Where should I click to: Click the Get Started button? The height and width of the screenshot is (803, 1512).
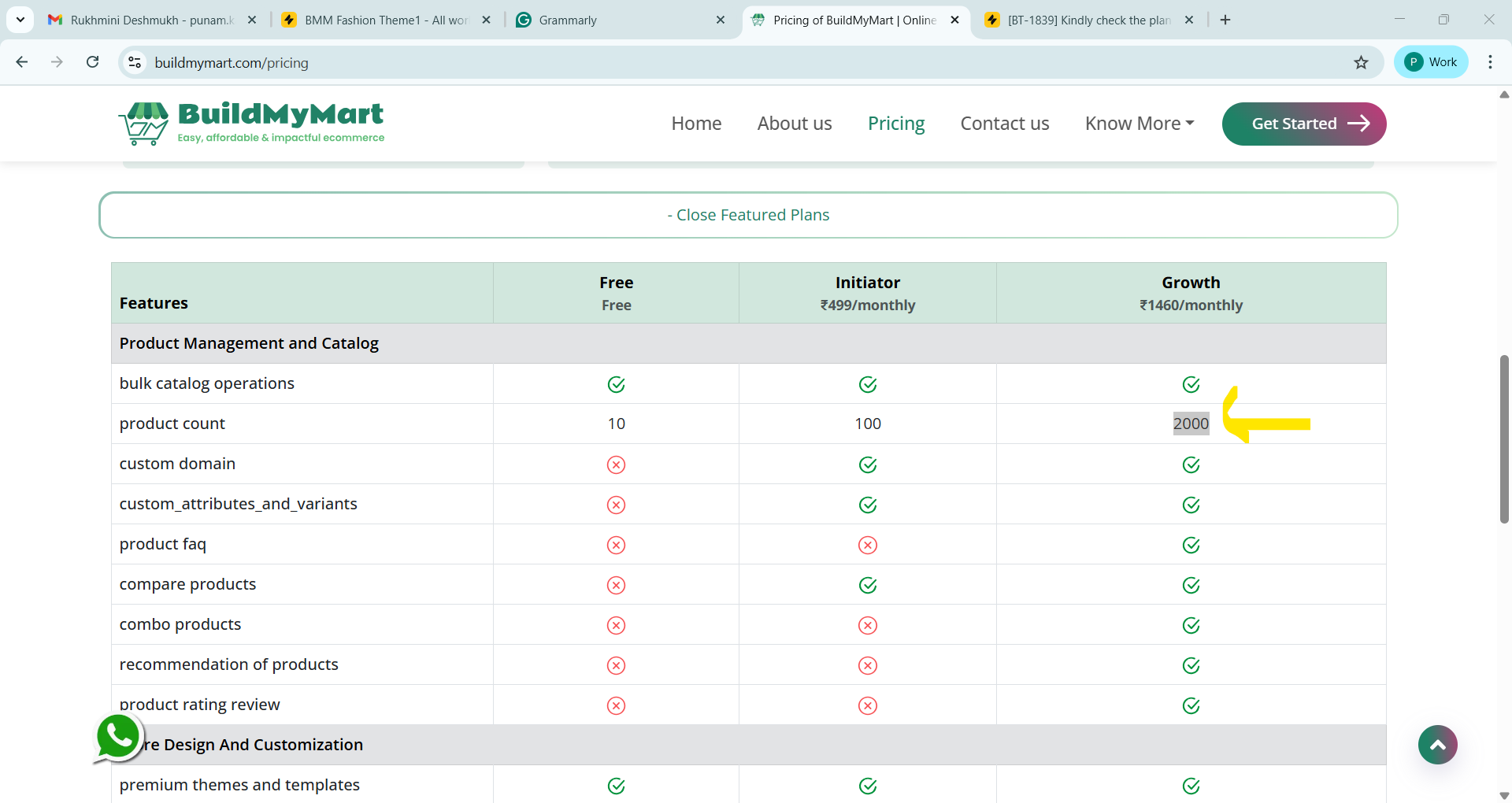[x=1304, y=124]
